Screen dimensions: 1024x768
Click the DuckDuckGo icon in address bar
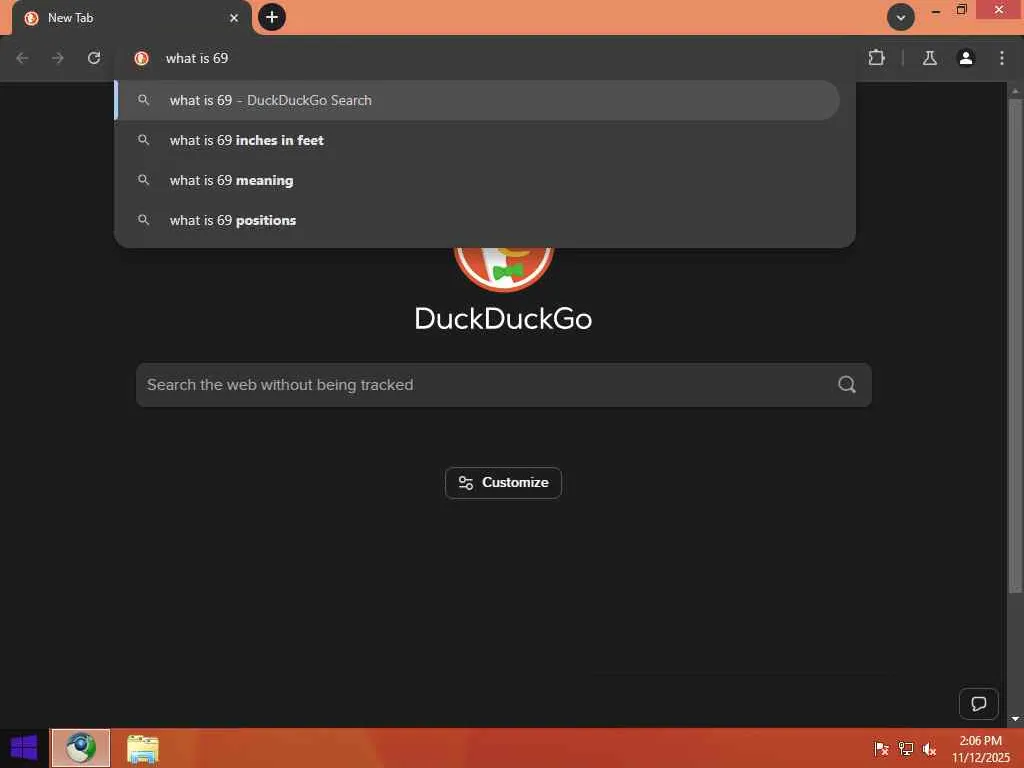141,58
